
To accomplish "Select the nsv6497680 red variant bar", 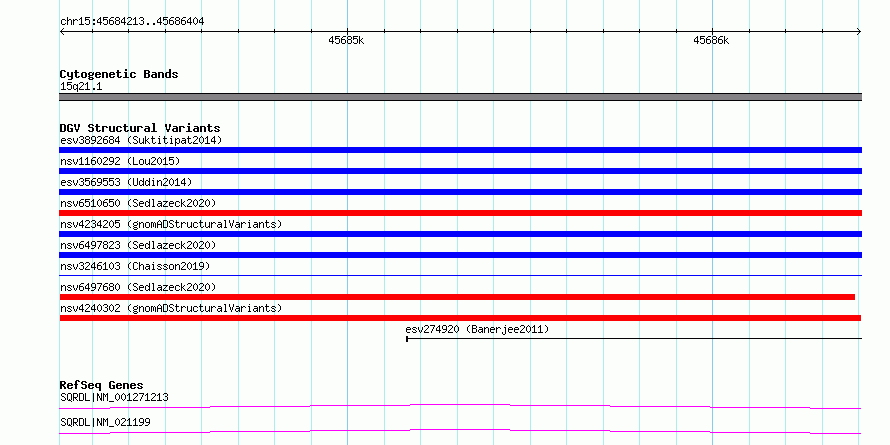I will 457,297.
